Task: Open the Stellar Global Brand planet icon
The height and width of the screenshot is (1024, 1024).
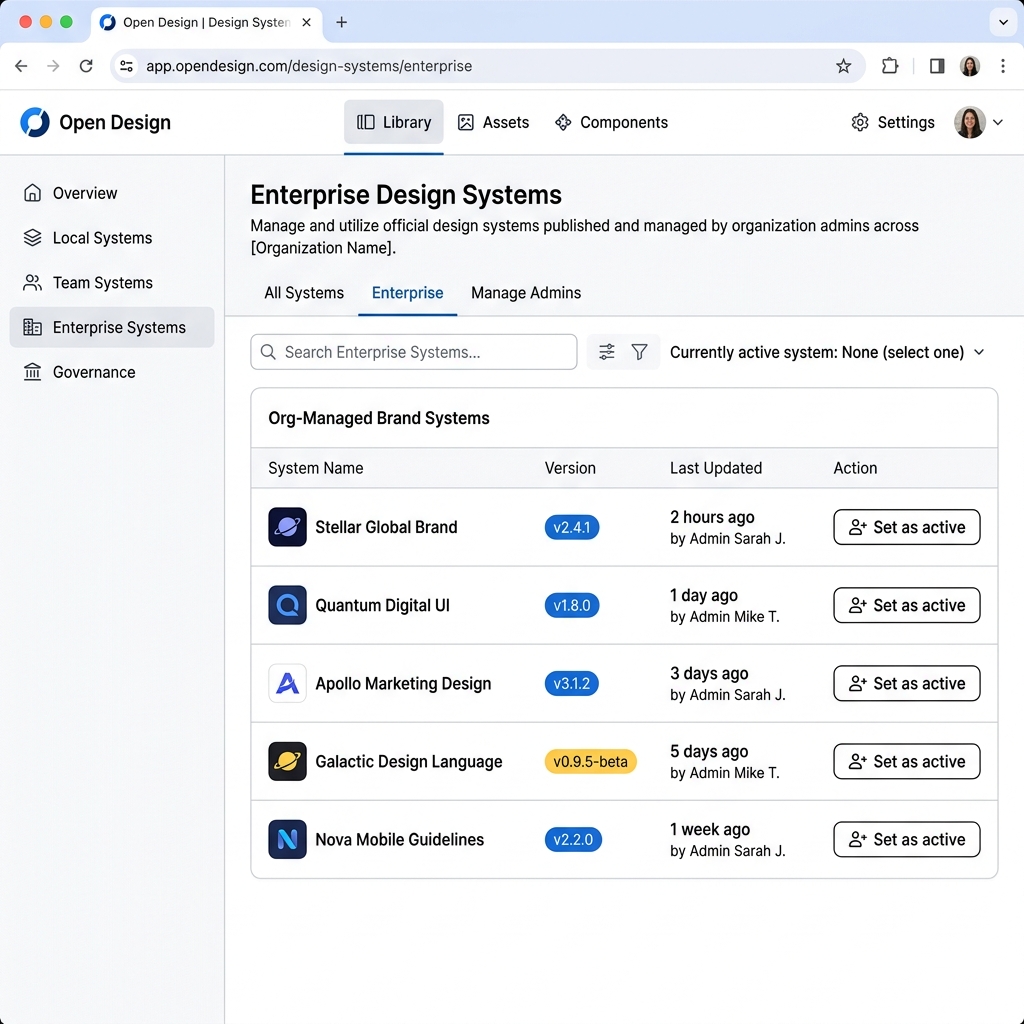Action: pyautogui.click(x=287, y=527)
